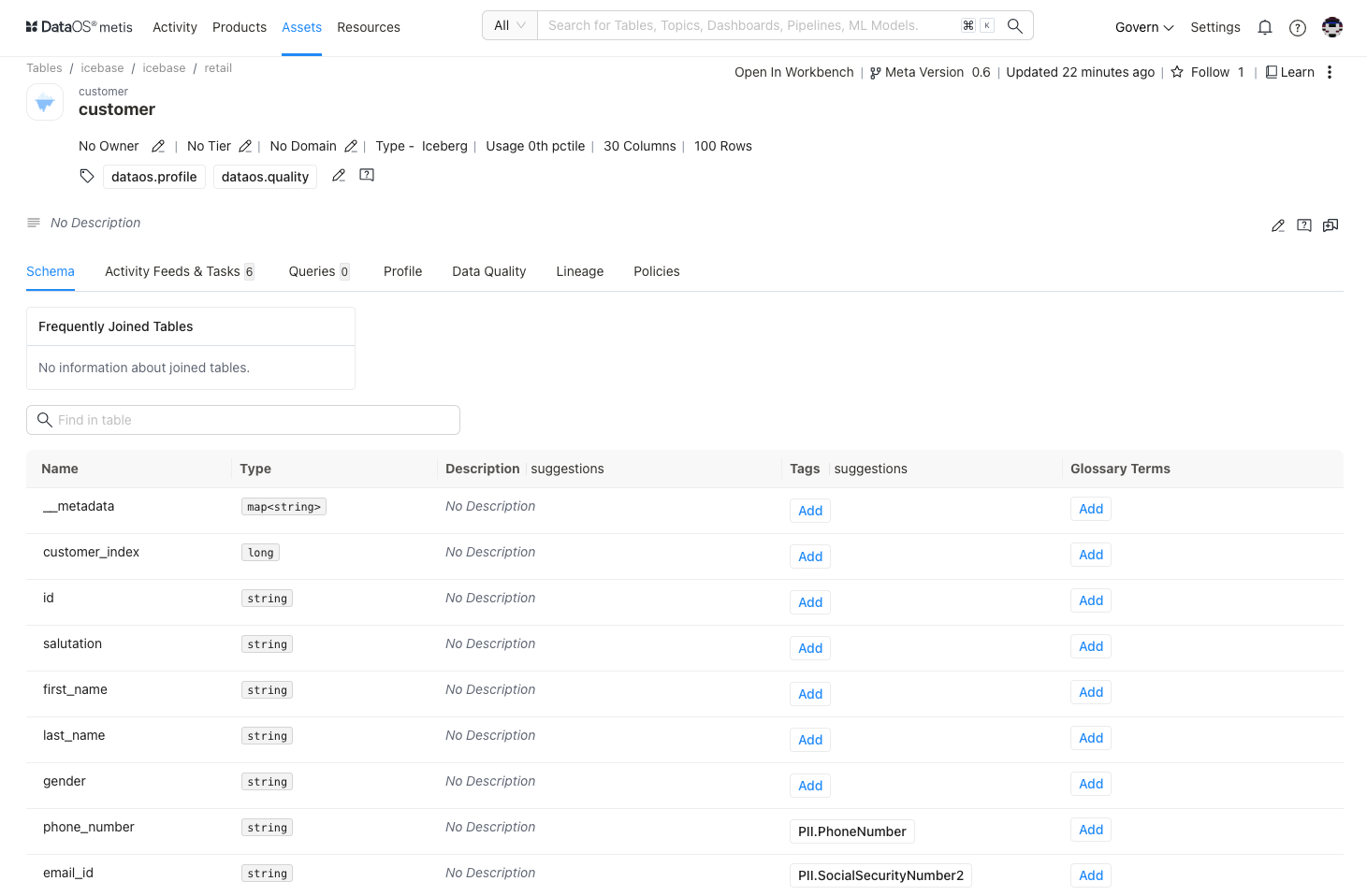Expand the Govern menu
Image resolution: width=1367 pixels, height=896 pixels.
pos(1144,27)
